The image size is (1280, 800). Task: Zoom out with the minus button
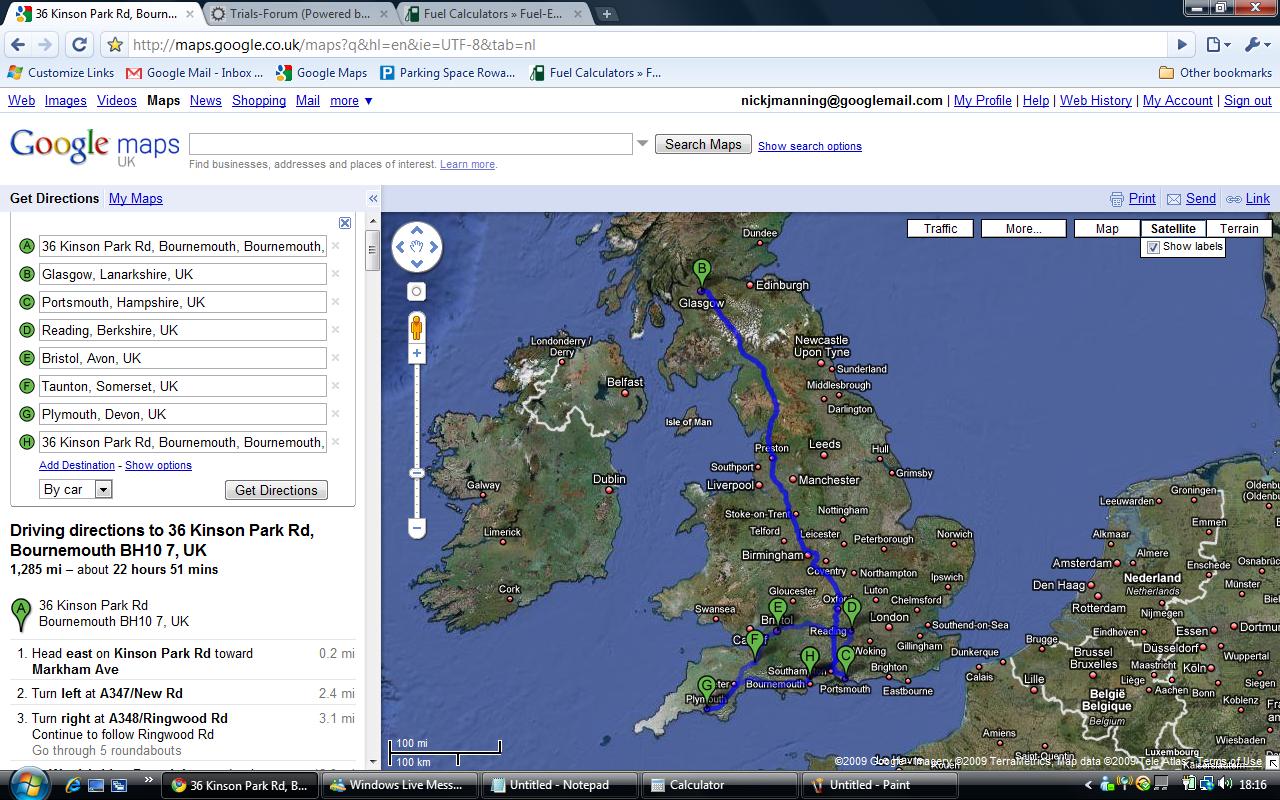[417, 527]
